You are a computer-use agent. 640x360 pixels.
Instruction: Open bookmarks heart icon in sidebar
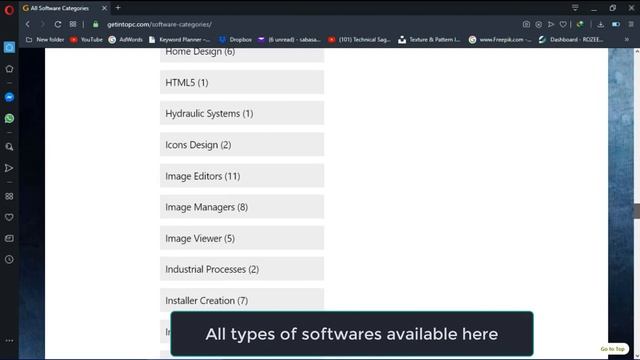pos(9,217)
